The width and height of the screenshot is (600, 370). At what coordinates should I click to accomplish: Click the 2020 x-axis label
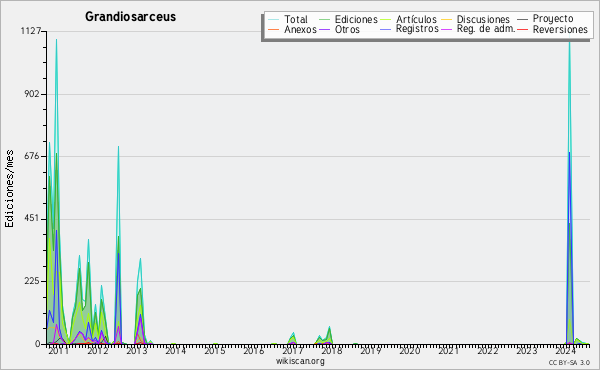(x=410, y=351)
